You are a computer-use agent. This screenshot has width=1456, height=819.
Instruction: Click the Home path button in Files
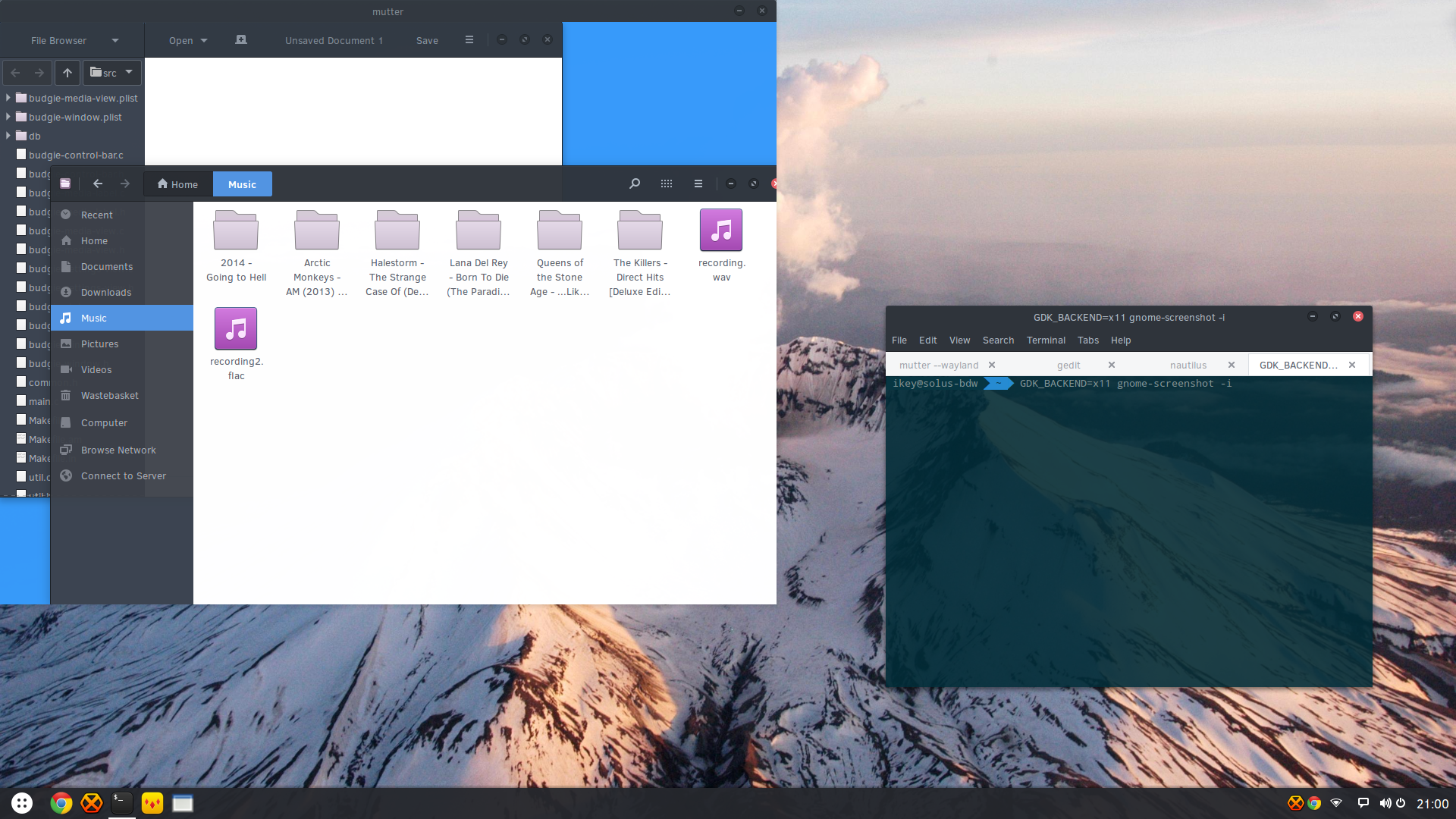pos(177,184)
